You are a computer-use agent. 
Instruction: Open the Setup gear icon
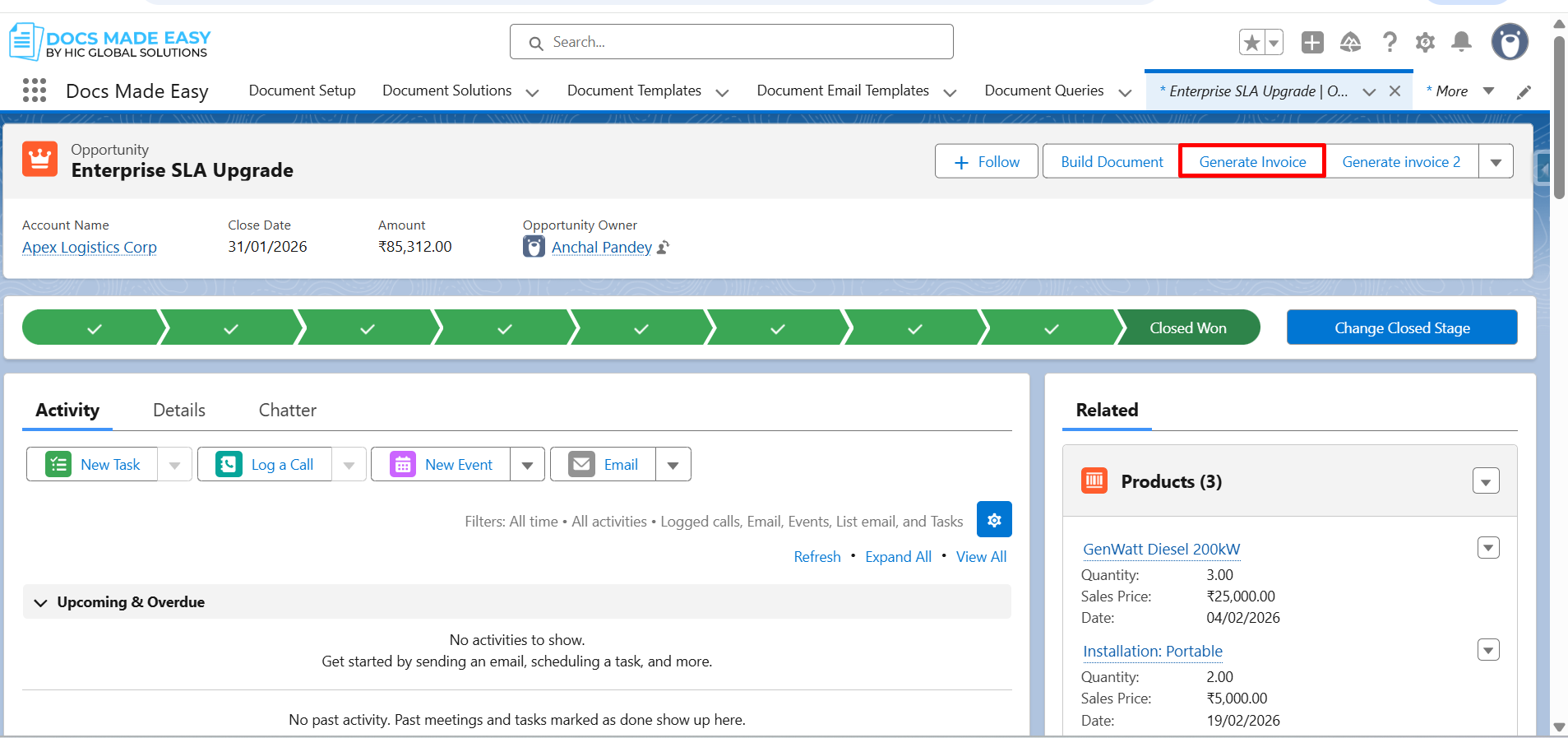[x=1425, y=42]
